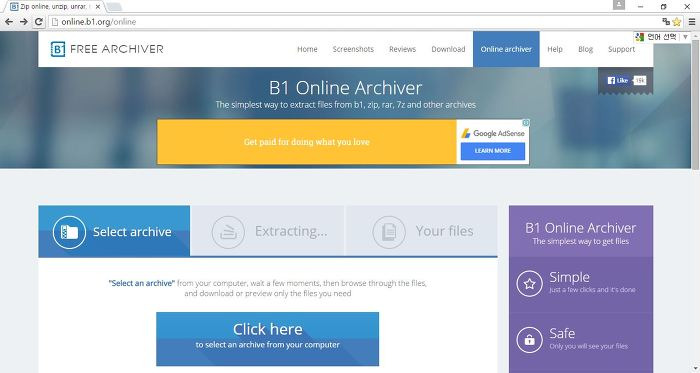The height and width of the screenshot is (373, 700).
Task: Click the LEARN MORE ad button
Action: (493, 151)
